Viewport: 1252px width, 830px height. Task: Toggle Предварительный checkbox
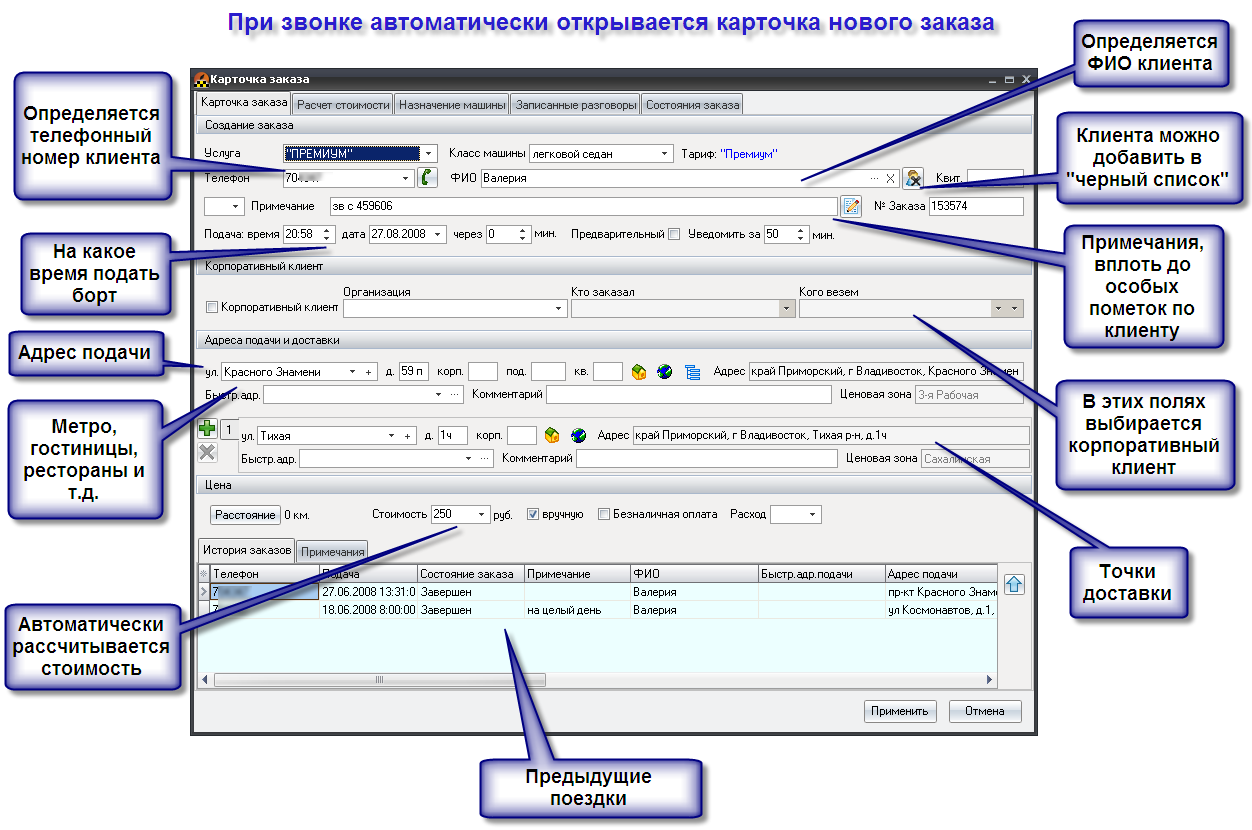point(674,235)
